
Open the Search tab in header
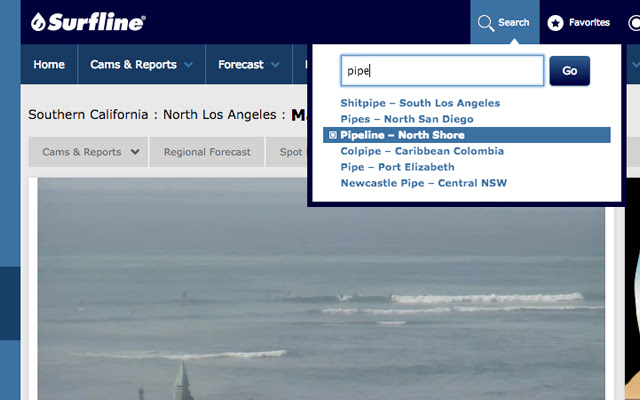pyautogui.click(x=505, y=22)
